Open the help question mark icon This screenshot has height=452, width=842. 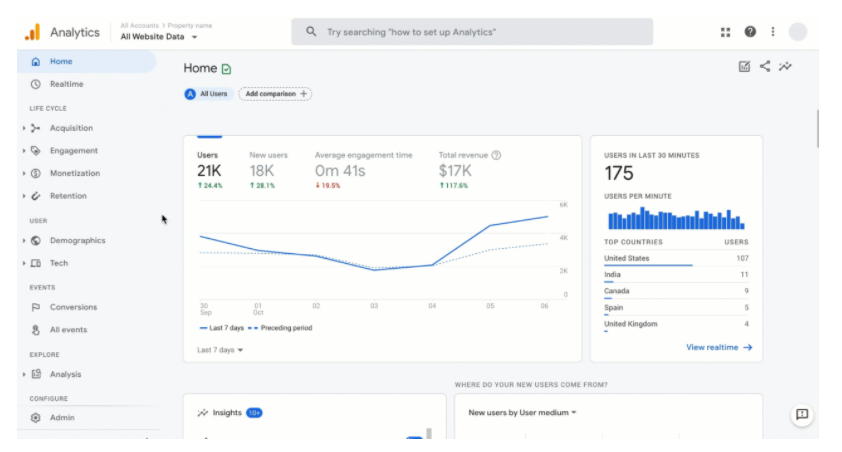point(750,32)
